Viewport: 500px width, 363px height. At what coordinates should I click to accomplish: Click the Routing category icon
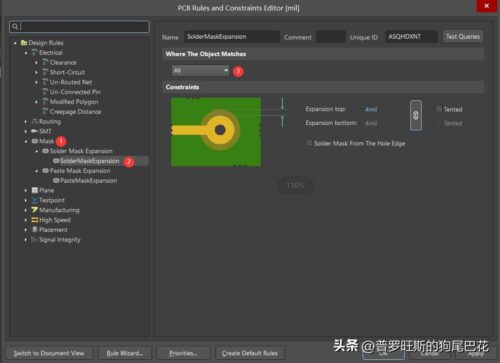[34, 121]
